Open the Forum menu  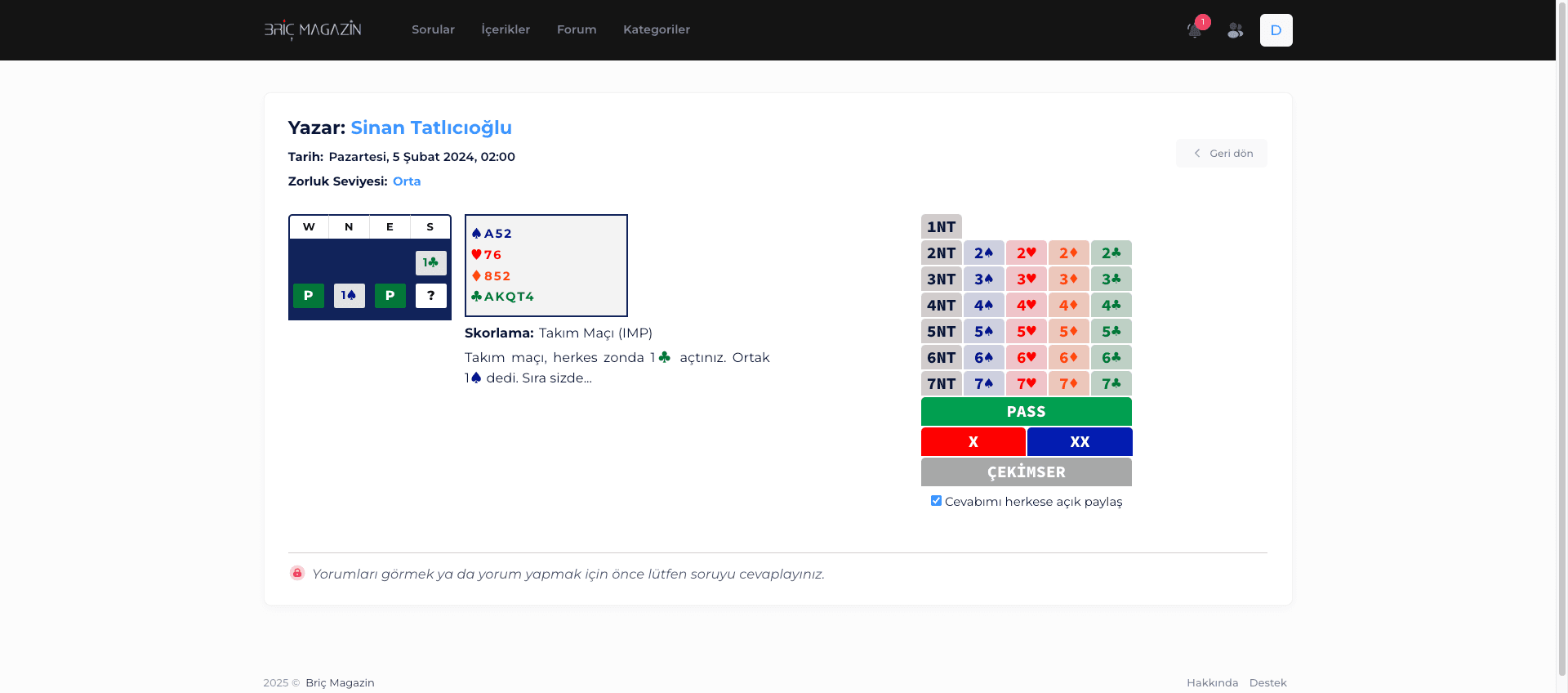(577, 29)
